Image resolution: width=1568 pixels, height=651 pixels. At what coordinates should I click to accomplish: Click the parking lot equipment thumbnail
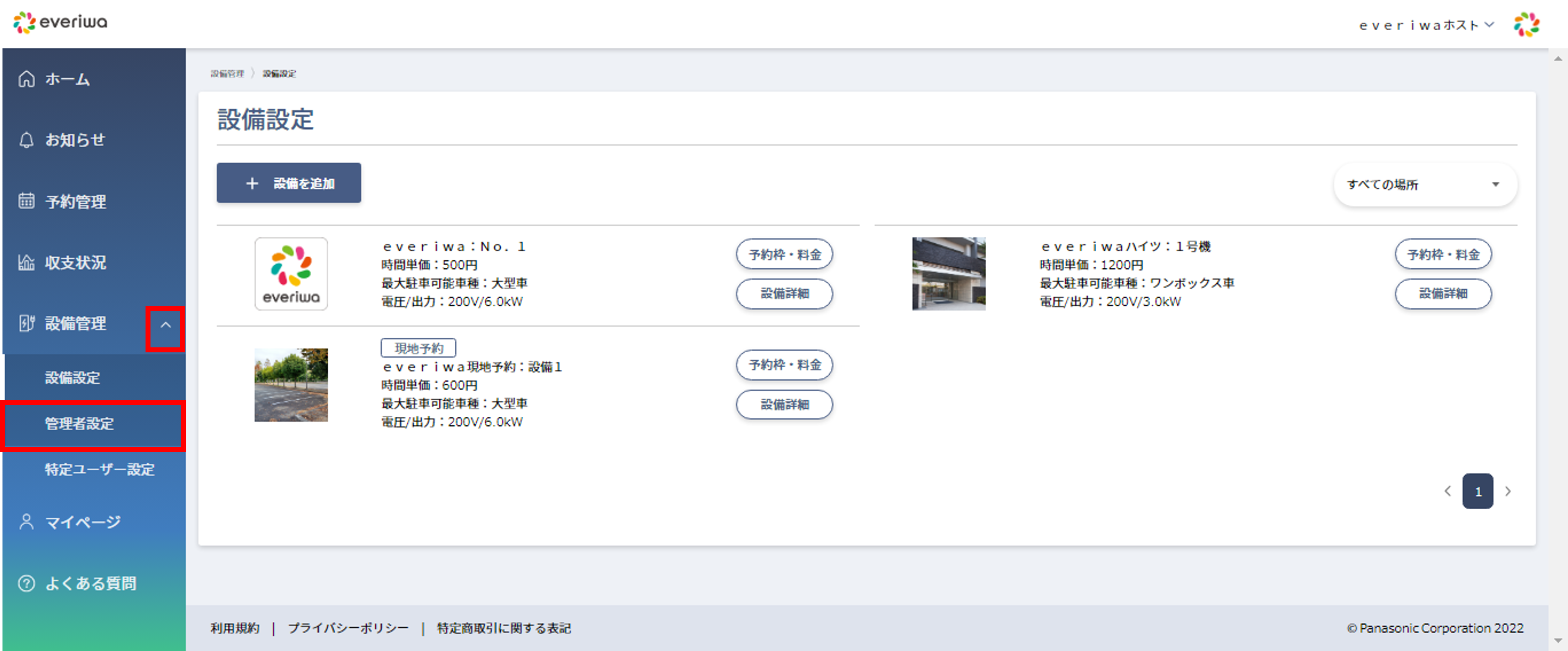(291, 385)
